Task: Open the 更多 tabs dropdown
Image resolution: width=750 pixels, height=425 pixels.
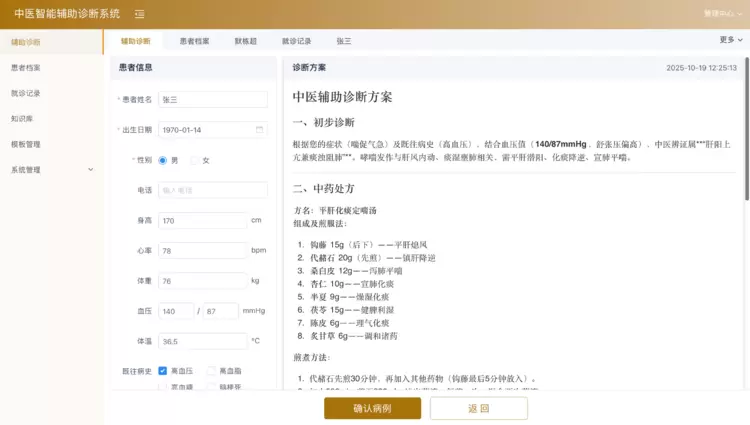Action: pyautogui.click(x=730, y=40)
